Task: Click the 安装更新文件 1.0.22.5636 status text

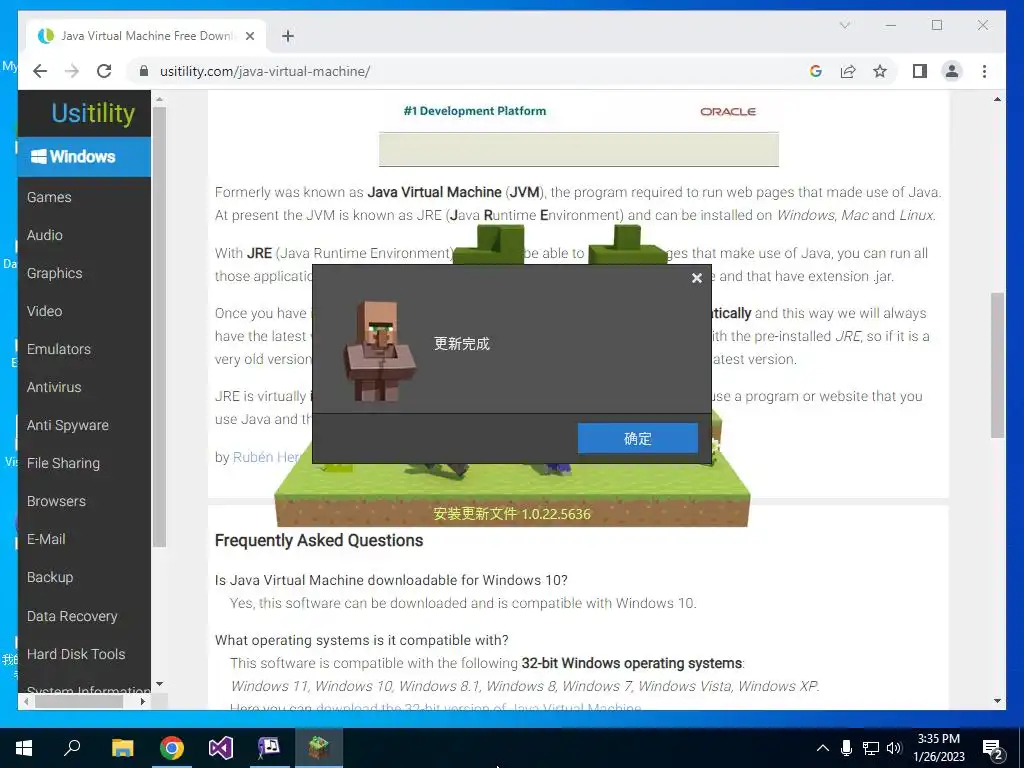Action: 512,514
